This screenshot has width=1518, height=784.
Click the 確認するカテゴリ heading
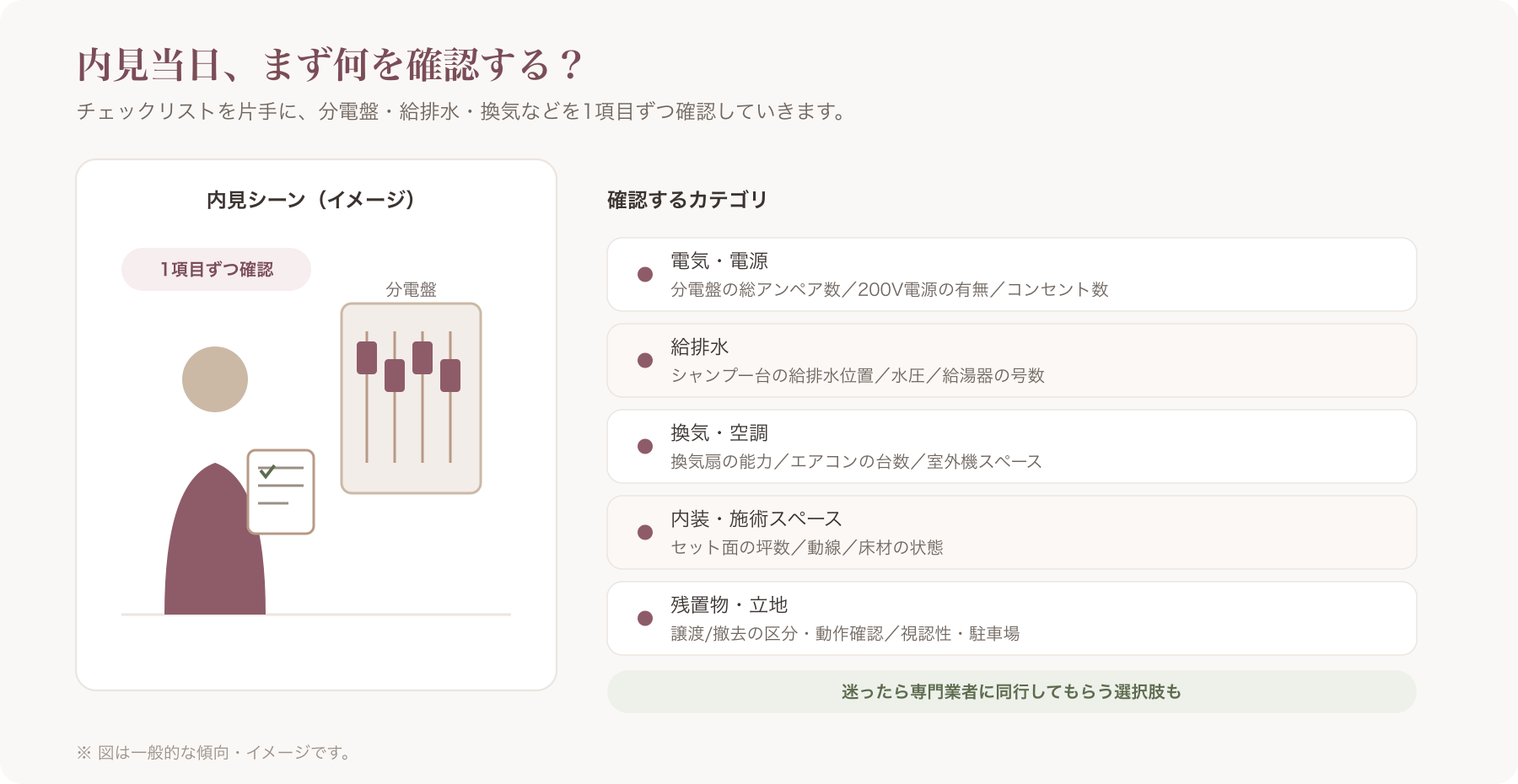(x=687, y=200)
